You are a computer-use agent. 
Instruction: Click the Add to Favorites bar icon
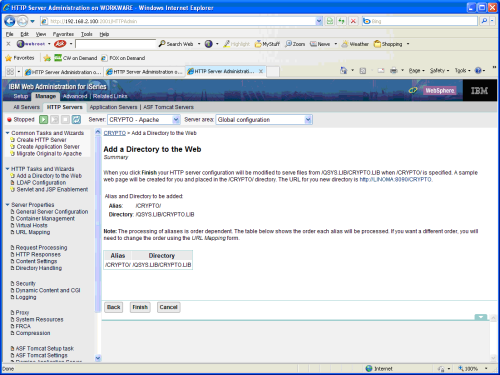[47, 58]
